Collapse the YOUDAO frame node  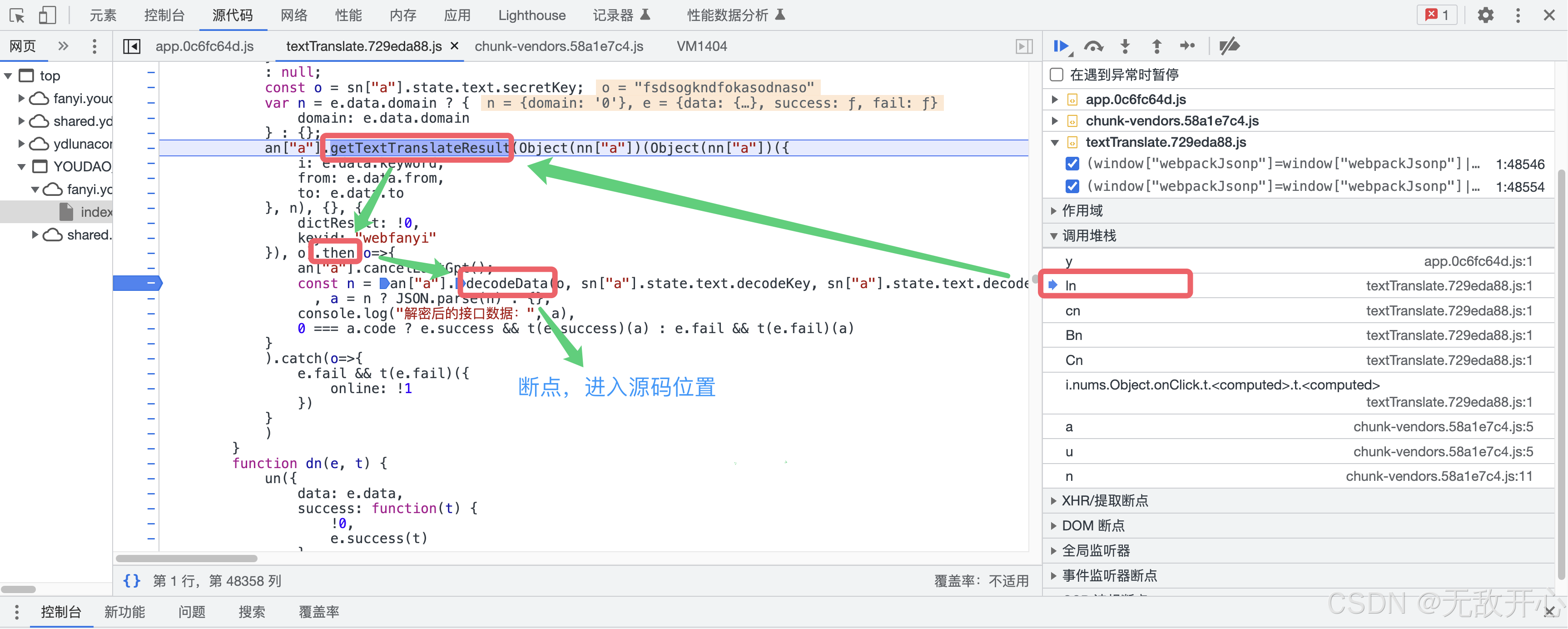click(21, 167)
